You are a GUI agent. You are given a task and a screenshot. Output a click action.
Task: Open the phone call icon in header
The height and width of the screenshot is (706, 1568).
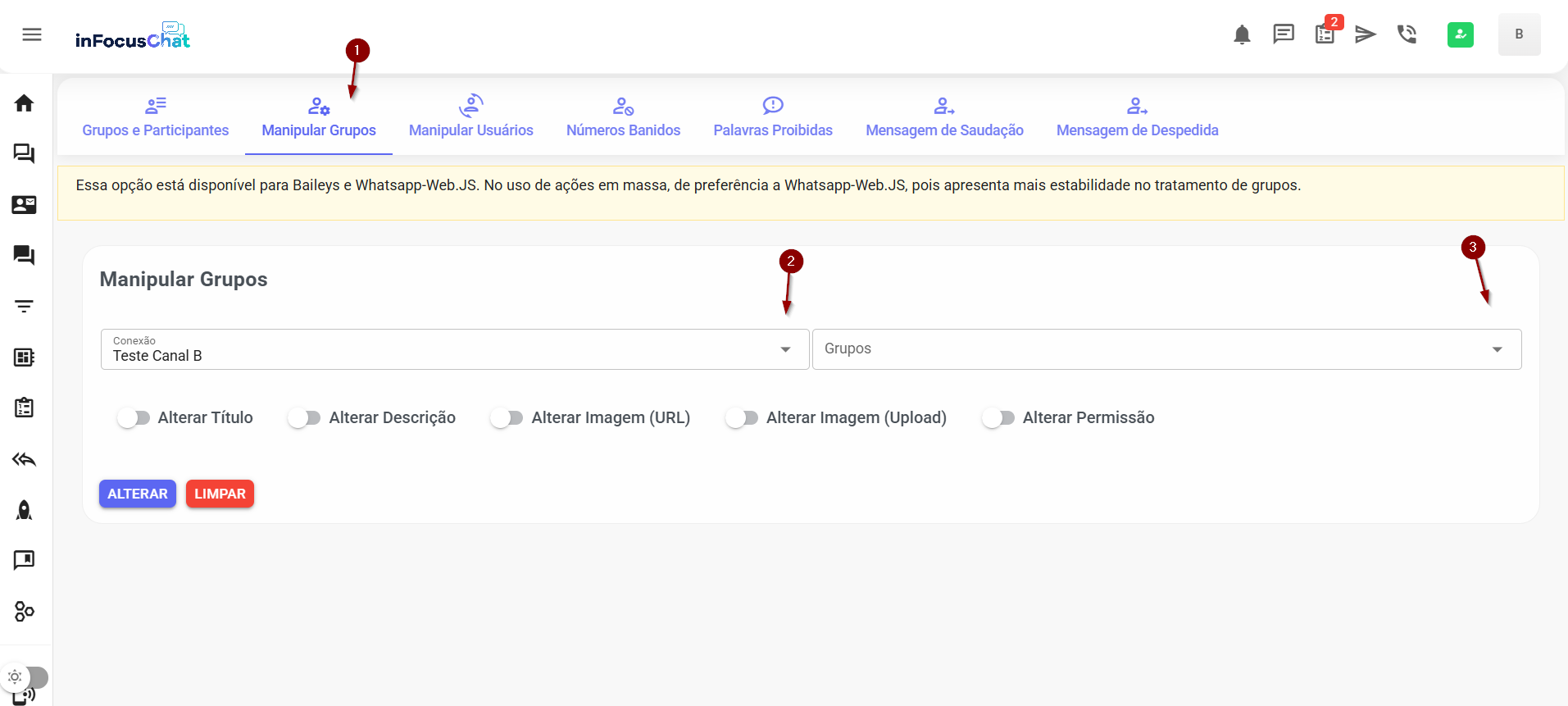point(1407,34)
